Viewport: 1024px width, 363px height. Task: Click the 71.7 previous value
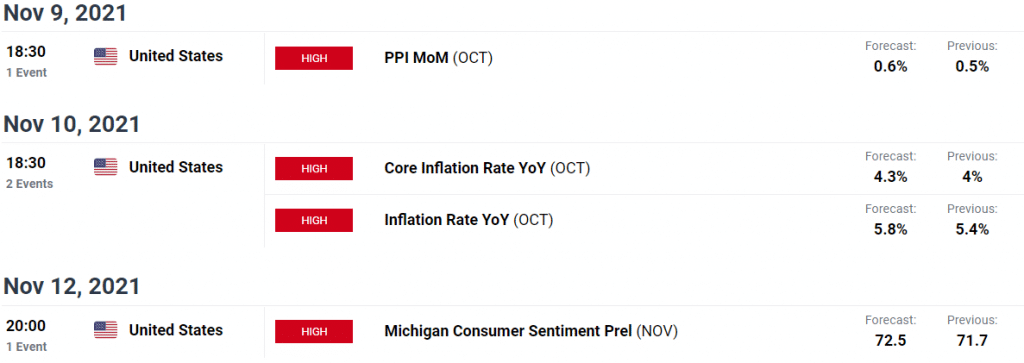(972, 340)
